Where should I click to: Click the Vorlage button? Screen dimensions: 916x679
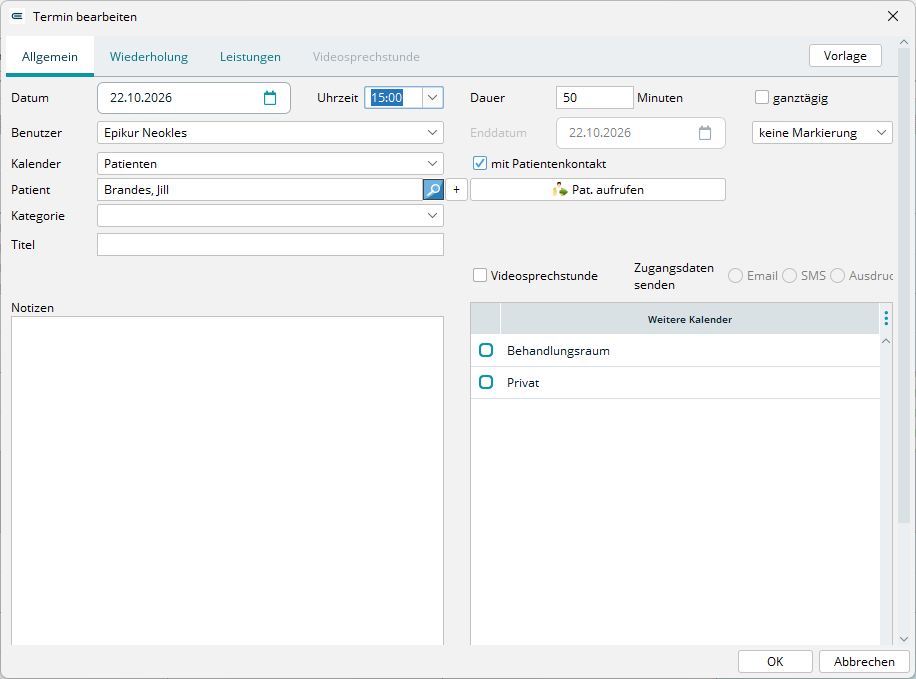pos(845,56)
